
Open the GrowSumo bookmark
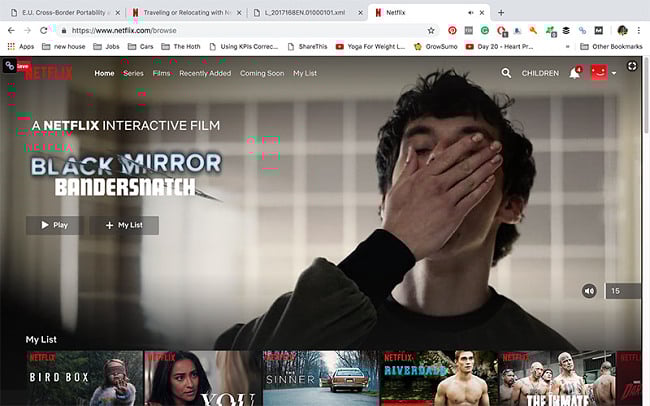coord(435,46)
